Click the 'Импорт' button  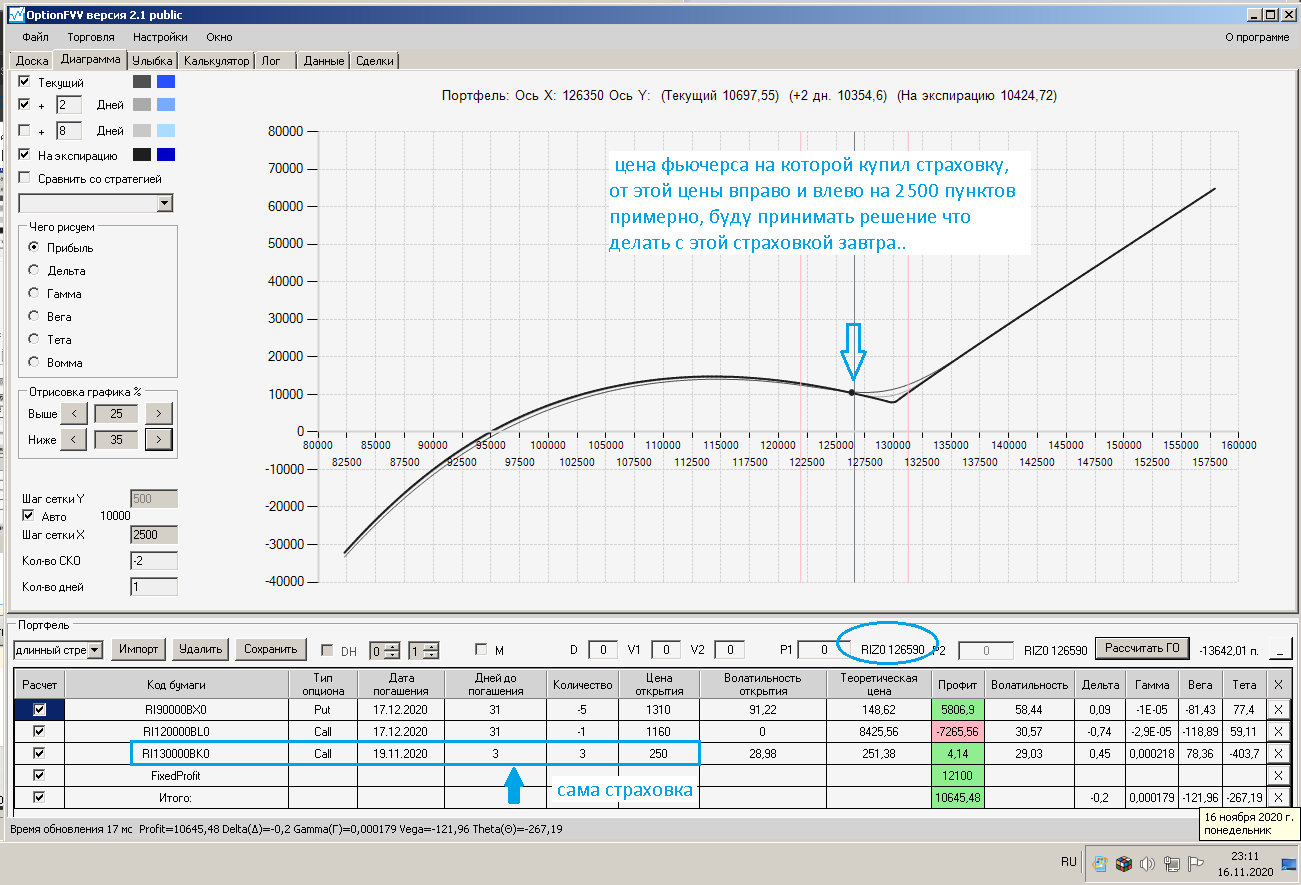(x=138, y=649)
